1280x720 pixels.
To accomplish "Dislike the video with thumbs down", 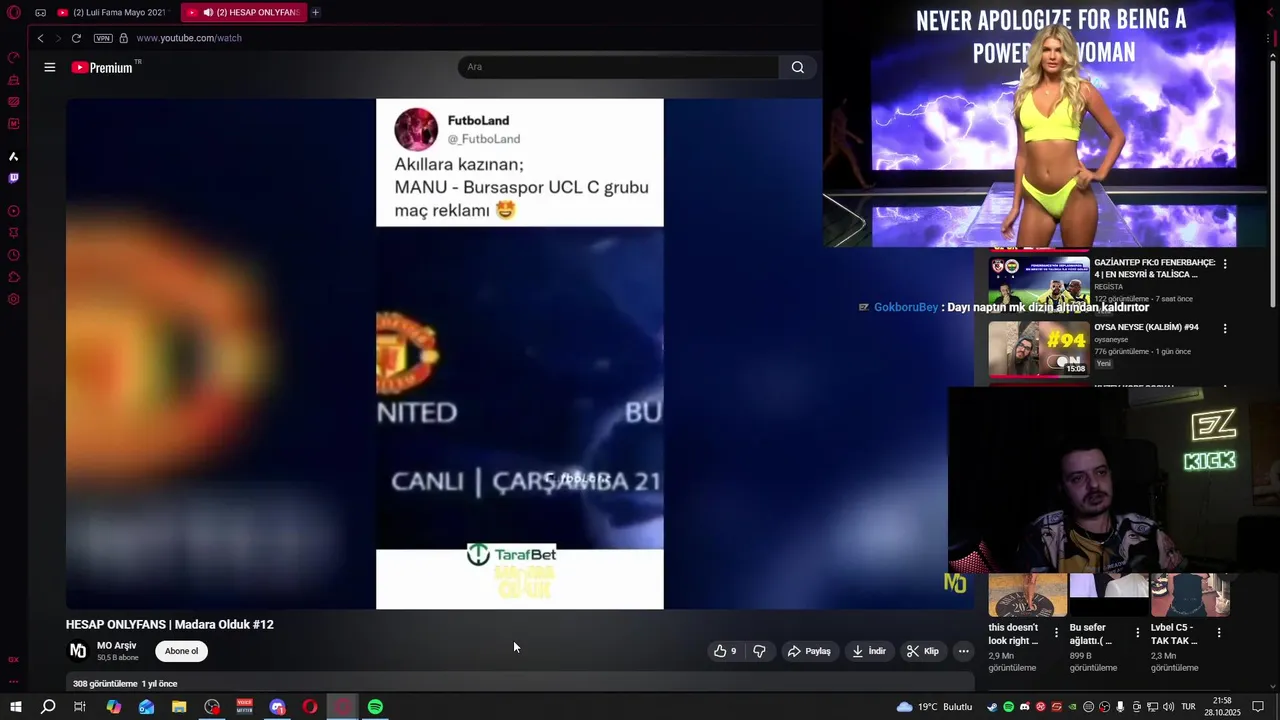I will click(x=759, y=651).
